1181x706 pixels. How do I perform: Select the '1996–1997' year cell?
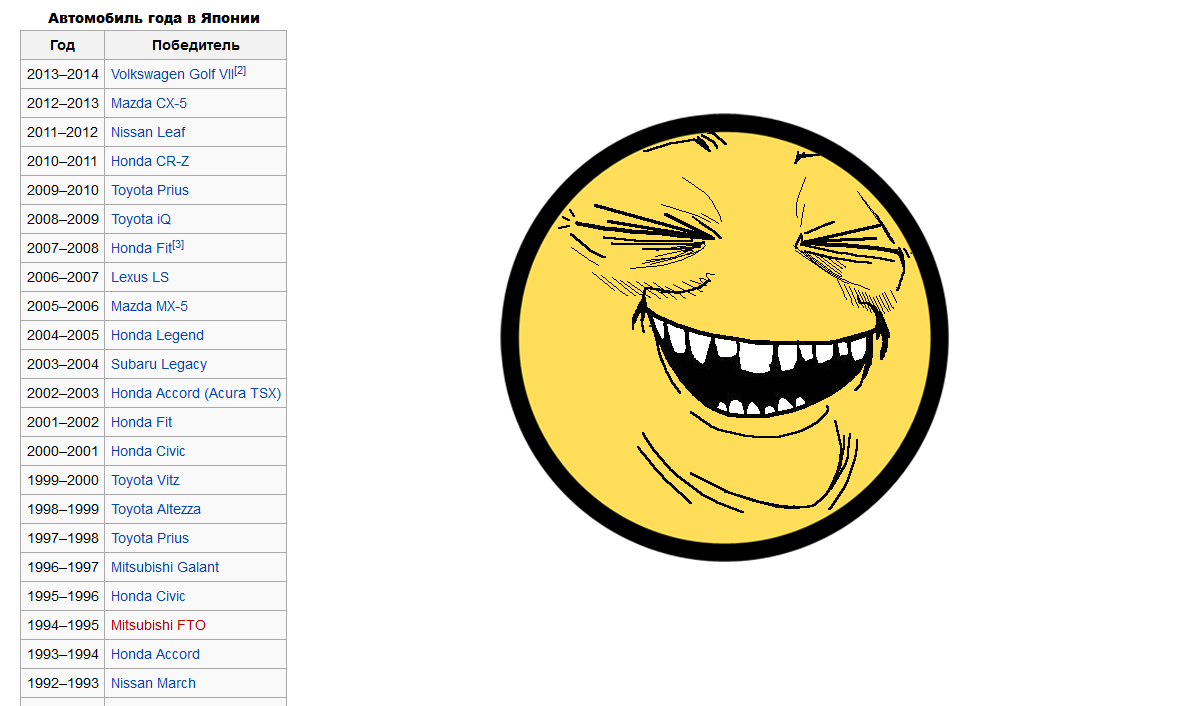point(63,567)
